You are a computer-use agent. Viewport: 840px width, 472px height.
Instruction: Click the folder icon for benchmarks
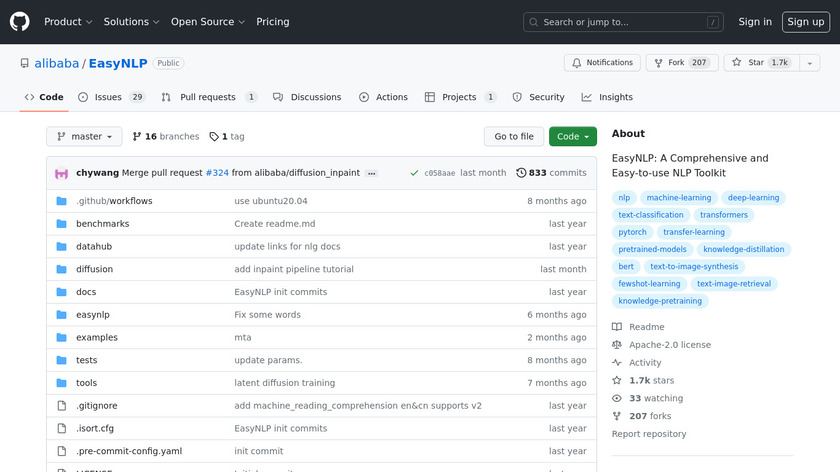62,223
